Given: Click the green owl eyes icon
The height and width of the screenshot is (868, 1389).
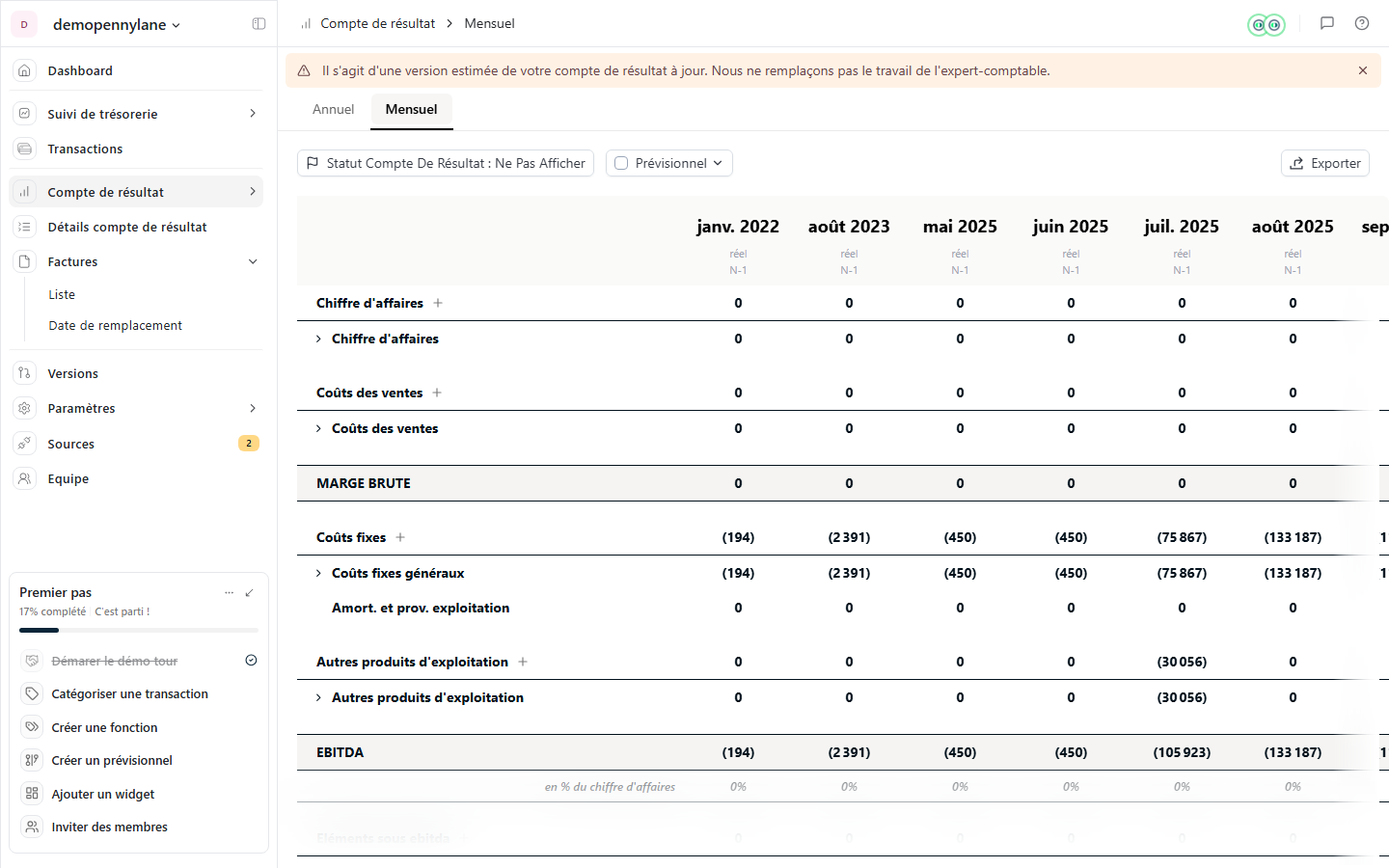Looking at the screenshot, I should click(1266, 25).
